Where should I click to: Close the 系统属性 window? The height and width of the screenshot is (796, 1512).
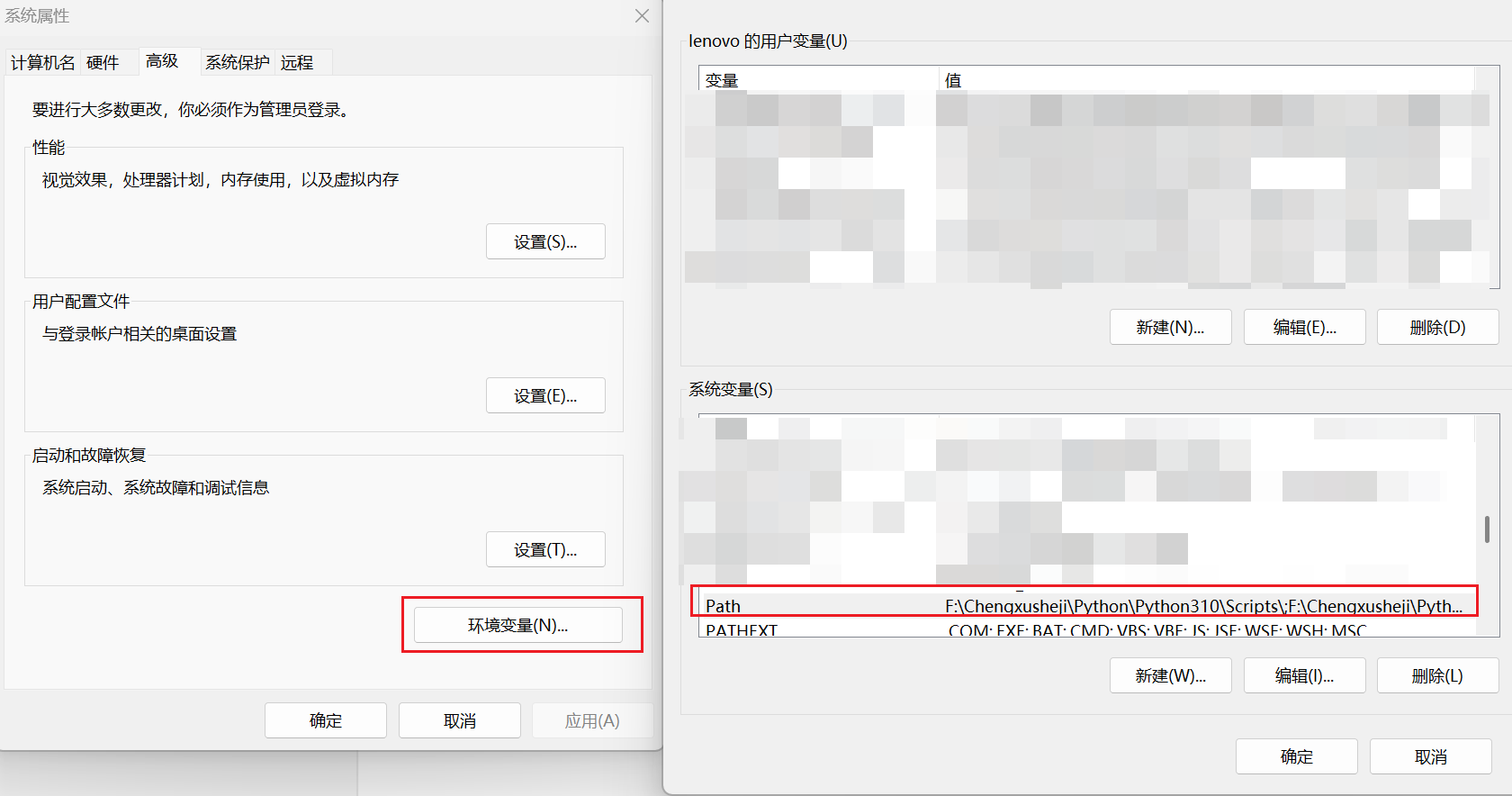[x=642, y=16]
